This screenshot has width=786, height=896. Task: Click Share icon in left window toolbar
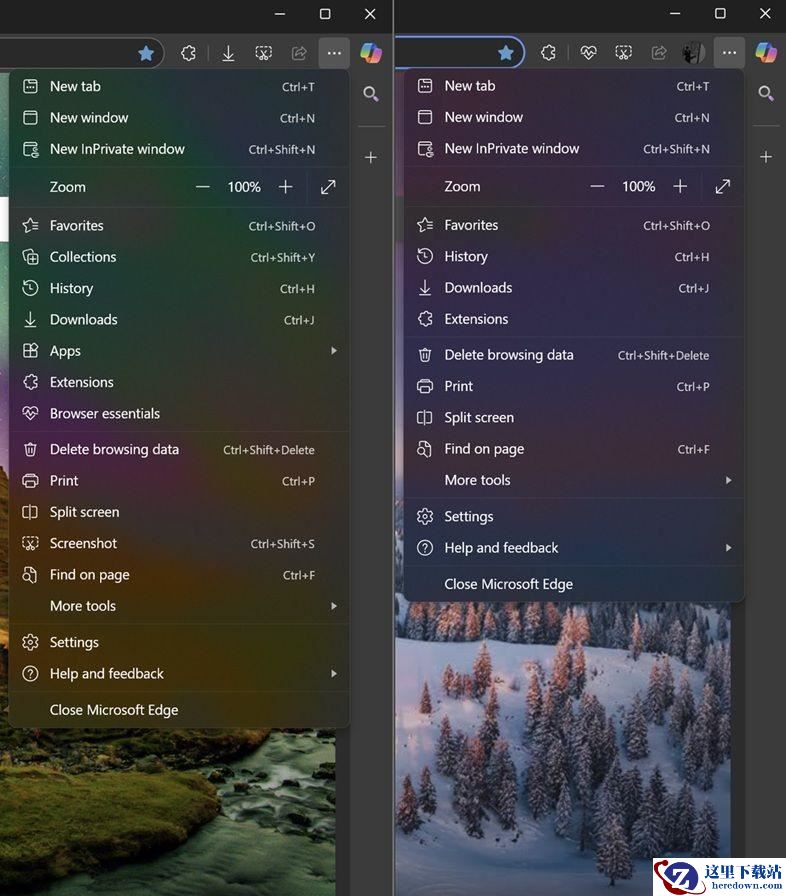coord(299,53)
